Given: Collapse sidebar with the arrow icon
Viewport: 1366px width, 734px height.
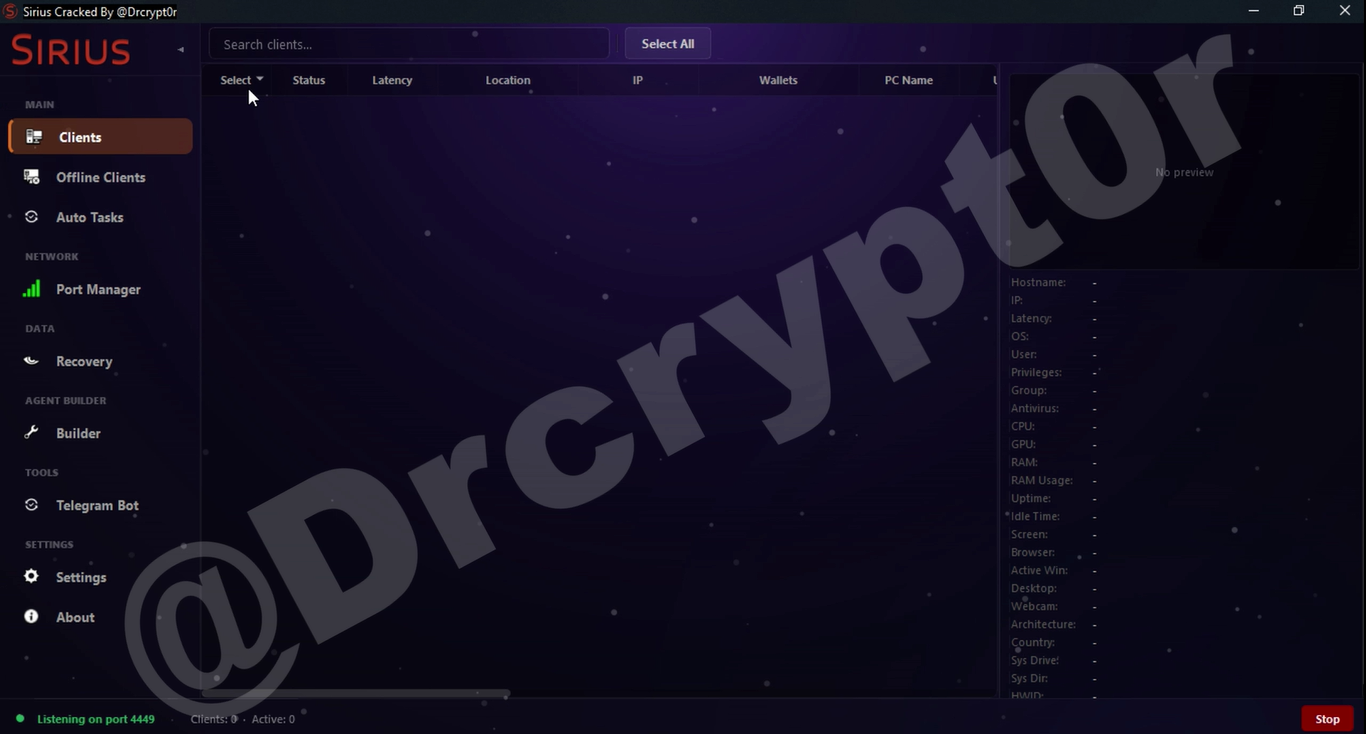Looking at the screenshot, I should [181, 49].
